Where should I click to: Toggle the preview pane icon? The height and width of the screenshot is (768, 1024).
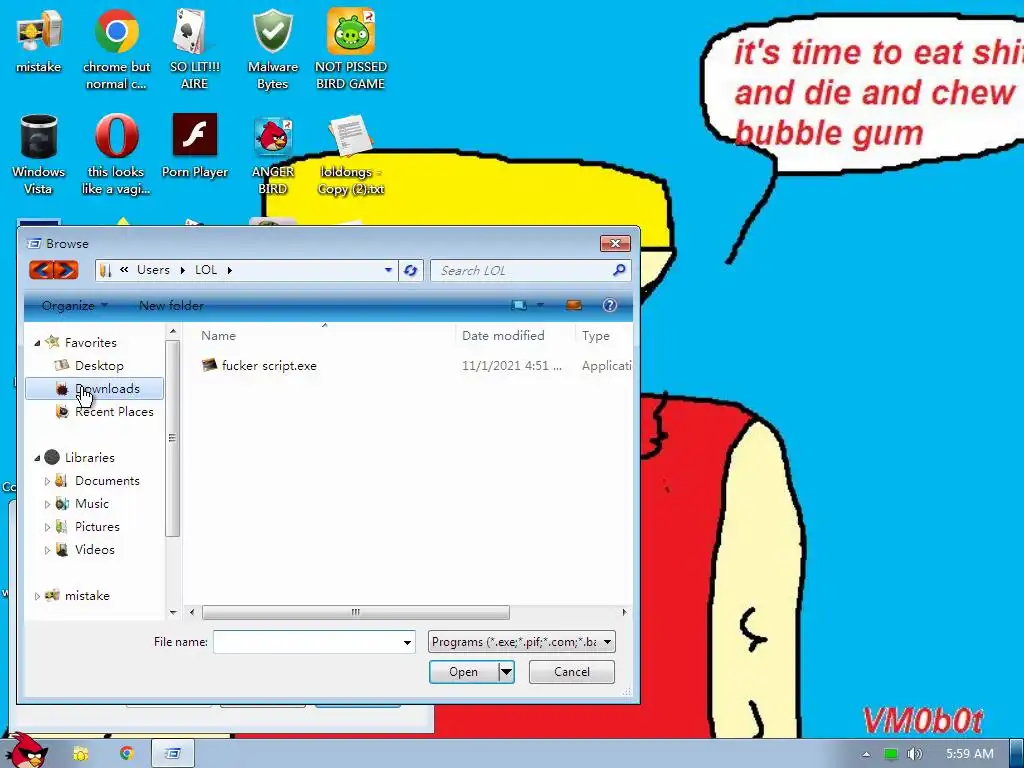coord(573,305)
